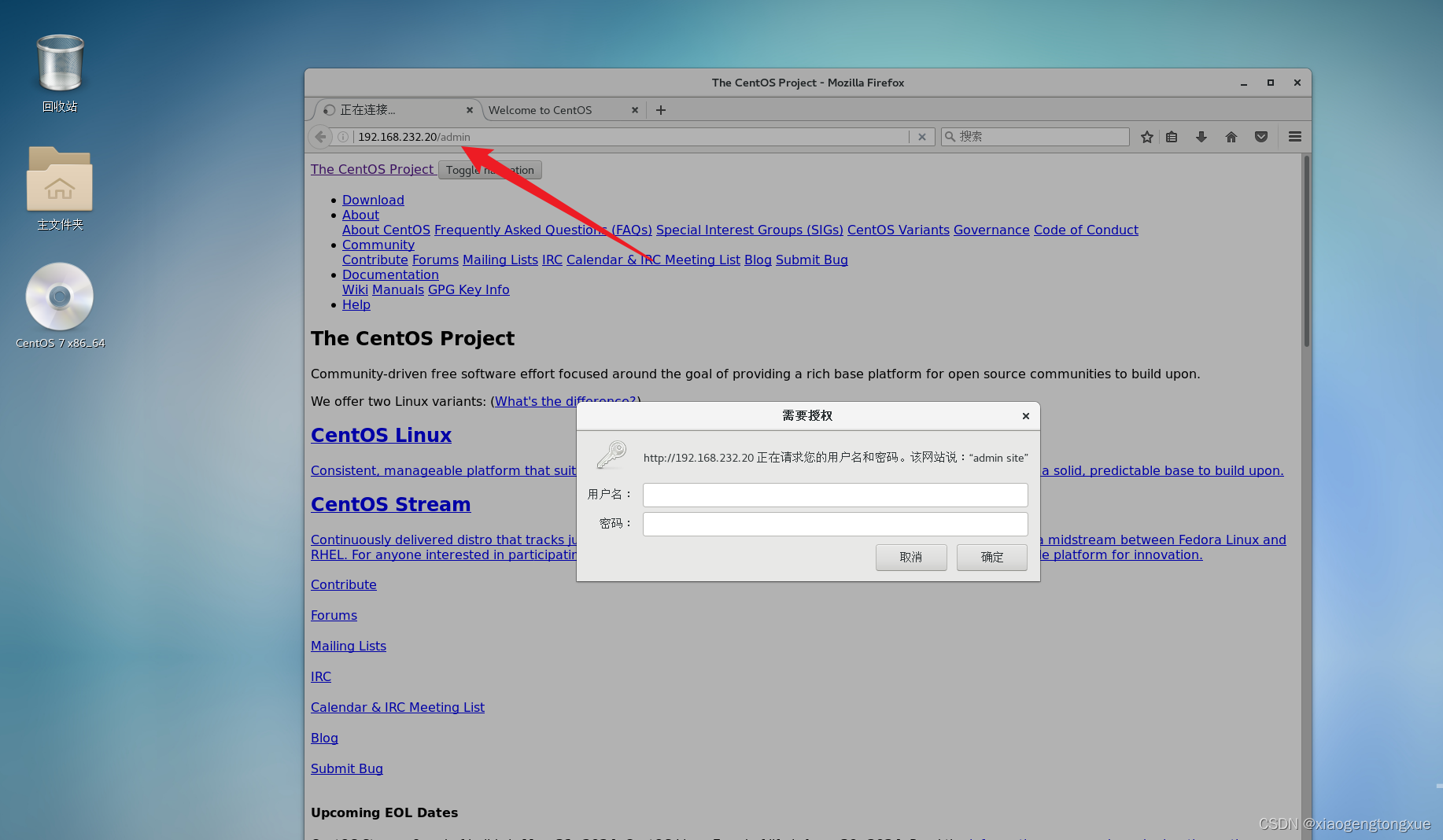This screenshot has width=1443, height=840.
Task: Minimize the Firefox window
Action: pyautogui.click(x=1244, y=83)
